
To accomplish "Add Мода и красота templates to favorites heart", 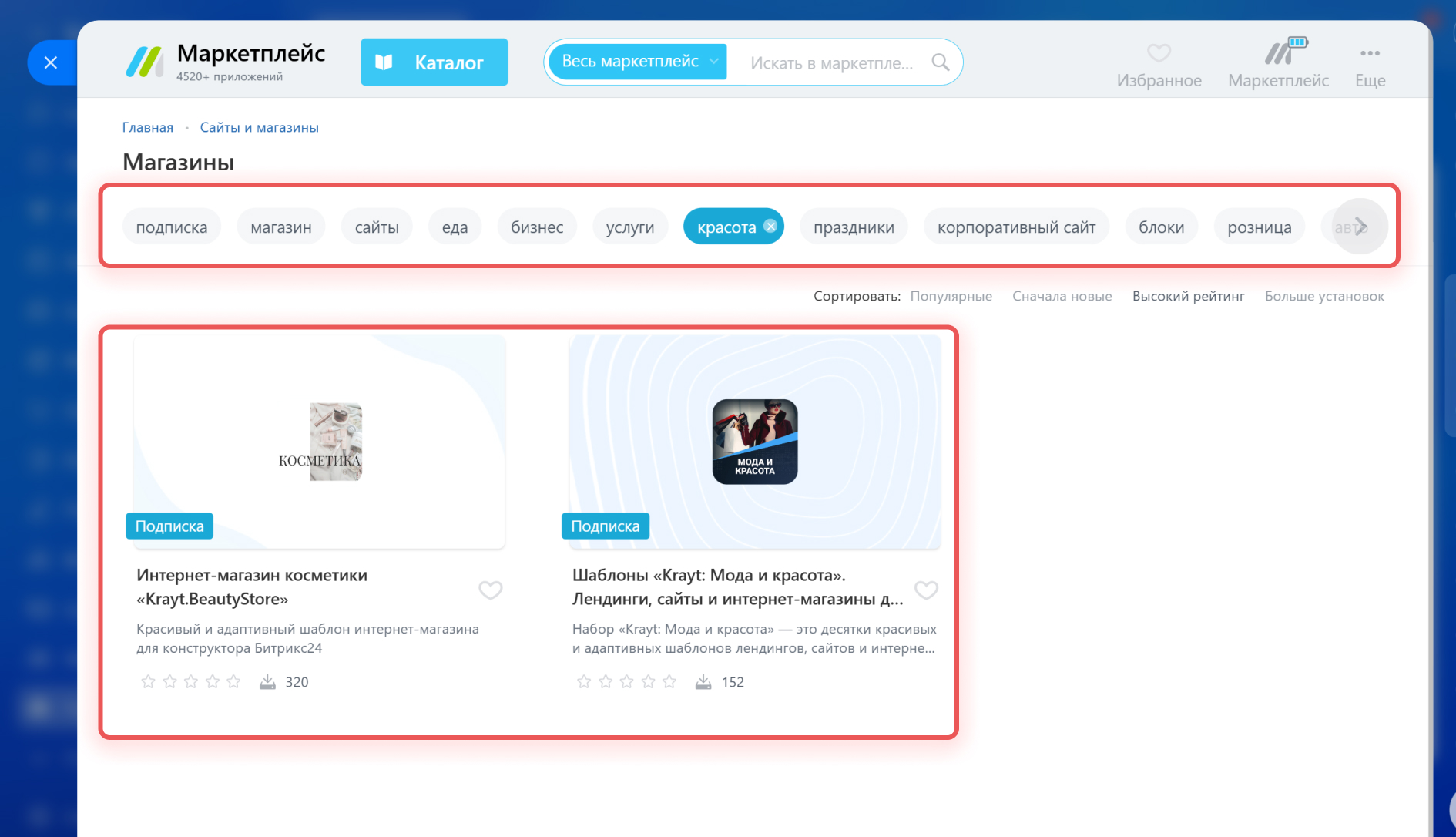I will (926, 590).
